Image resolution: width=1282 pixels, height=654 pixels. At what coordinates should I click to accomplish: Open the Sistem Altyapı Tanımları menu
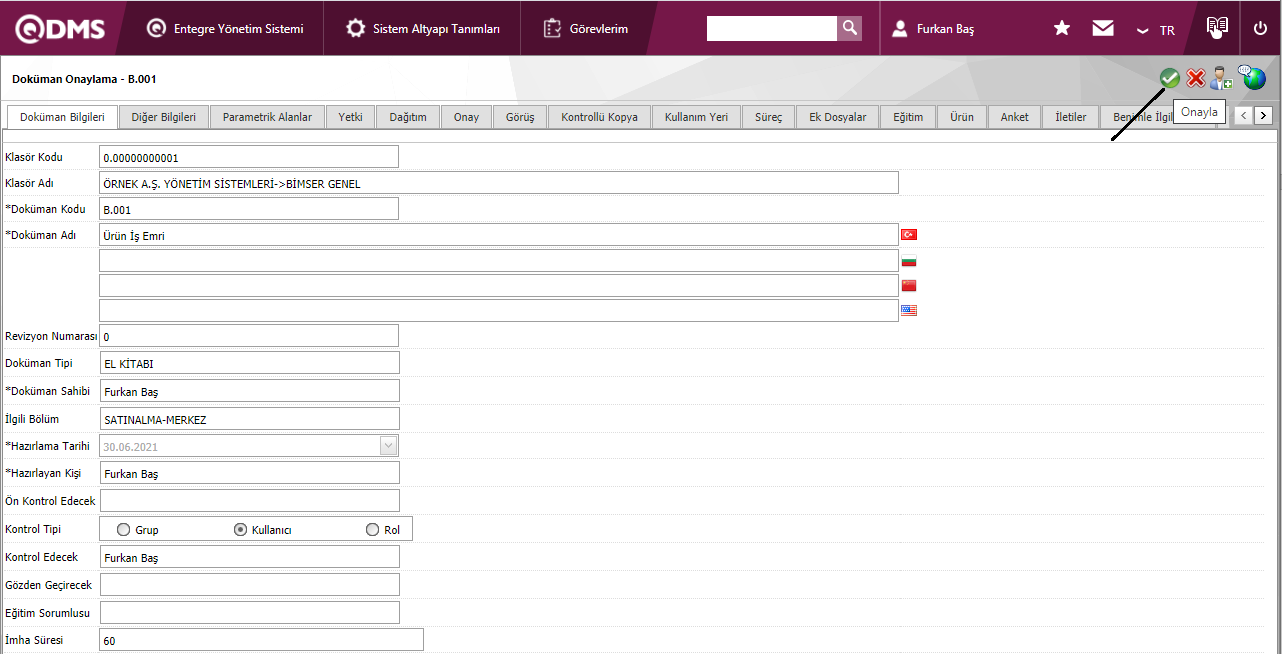[x=423, y=29]
